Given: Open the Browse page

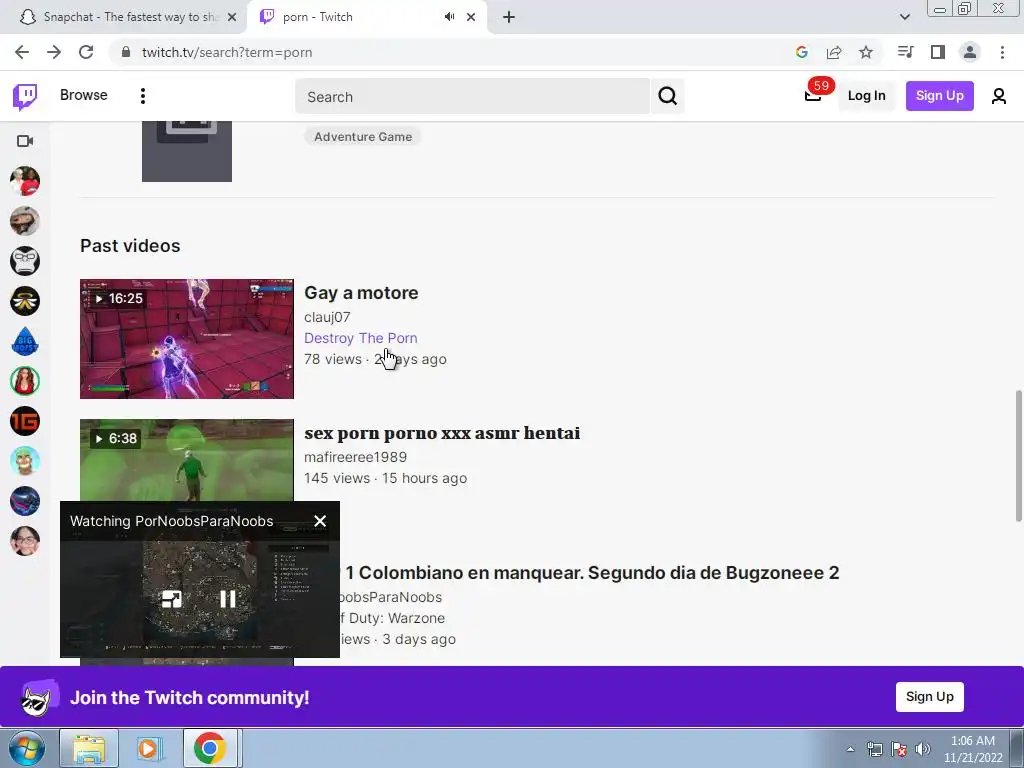Looking at the screenshot, I should (84, 95).
